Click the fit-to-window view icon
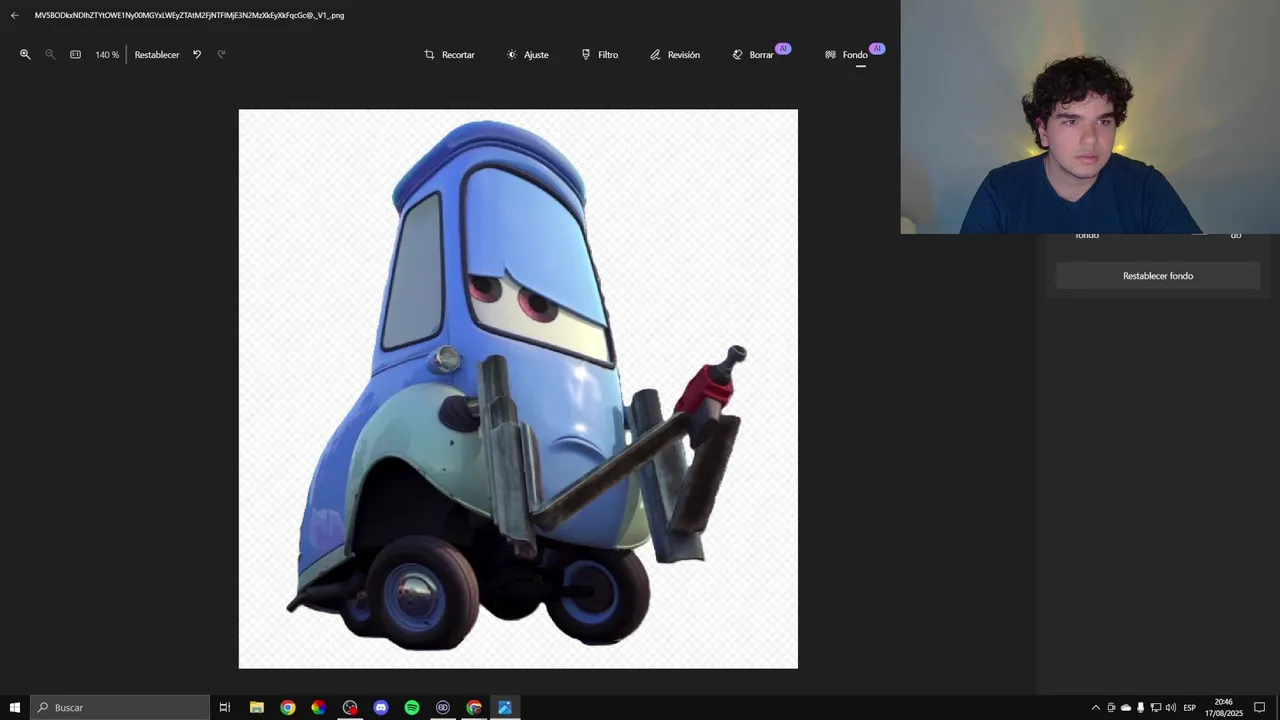The image size is (1280, 720). point(75,54)
